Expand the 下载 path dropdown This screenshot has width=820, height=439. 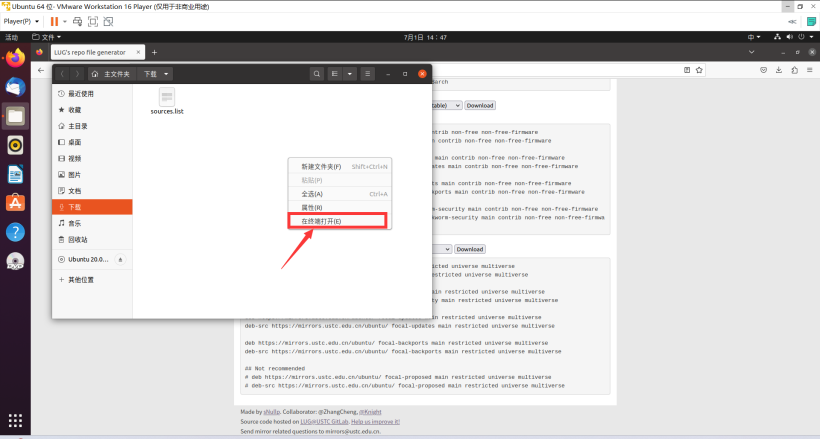click(166, 74)
